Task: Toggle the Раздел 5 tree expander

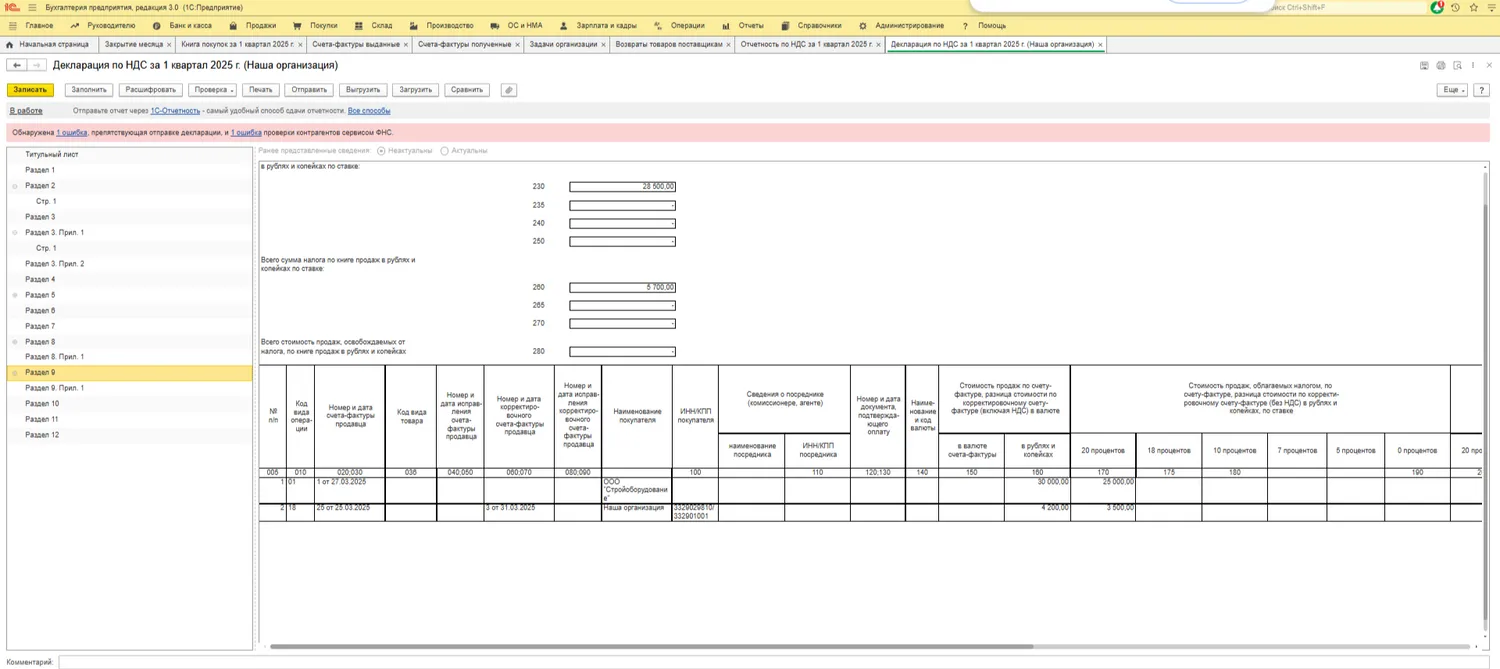Action: tap(15, 295)
